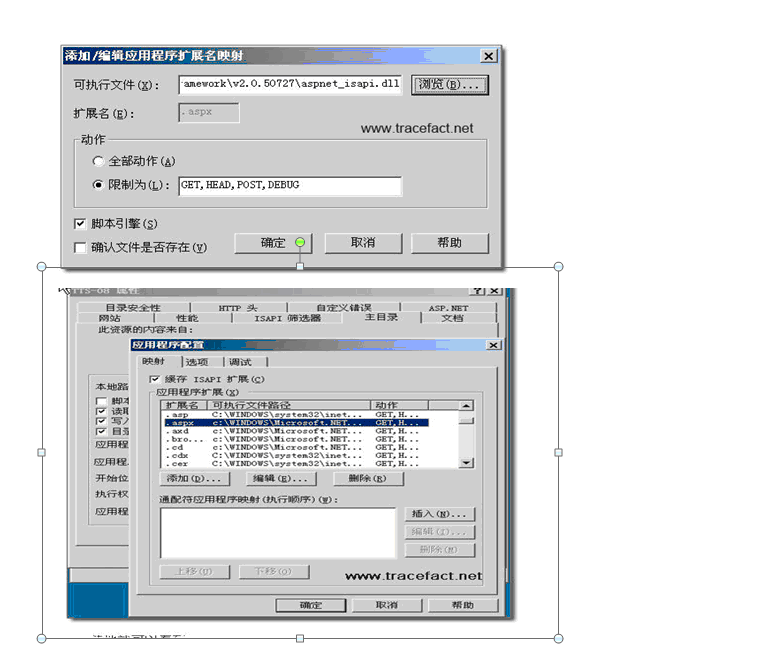Click 确定 in extension mapping dialog

click(x=273, y=243)
